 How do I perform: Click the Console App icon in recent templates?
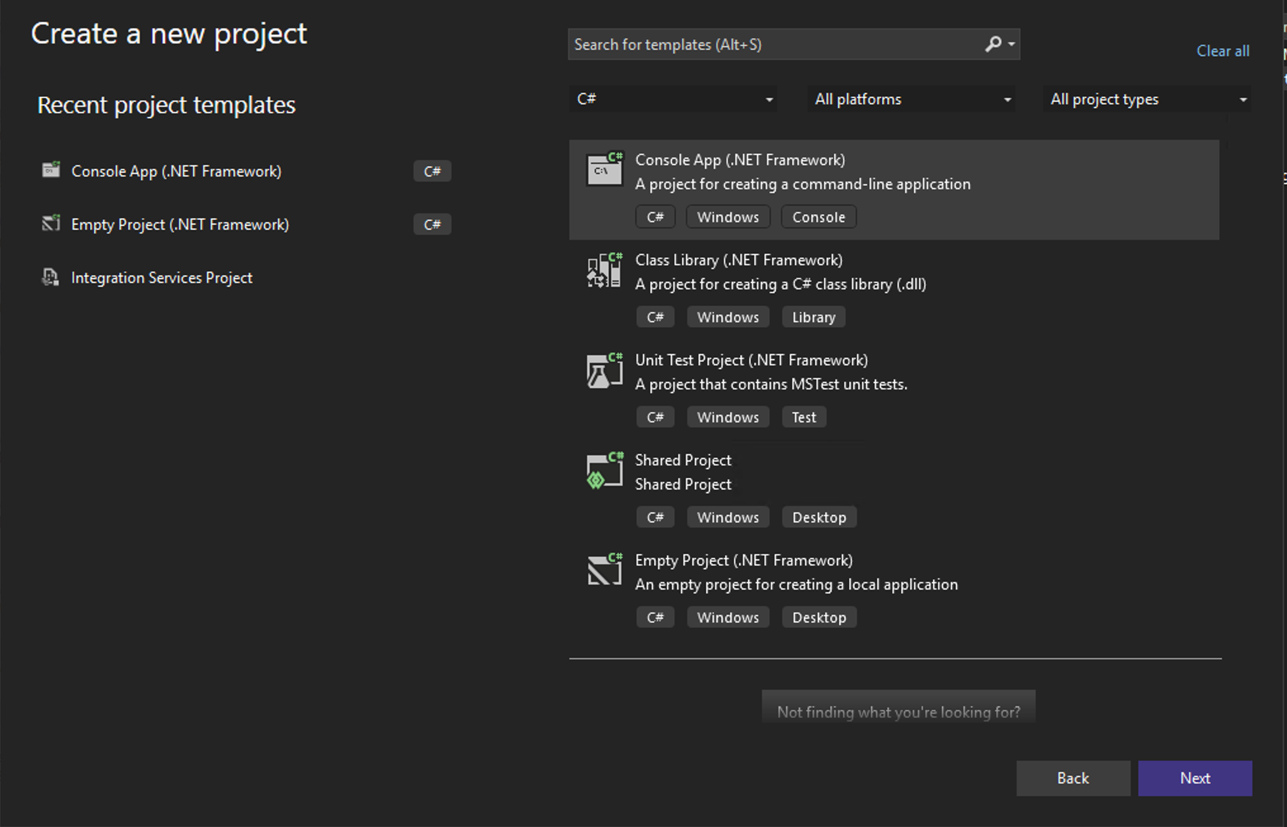point(50,170)
